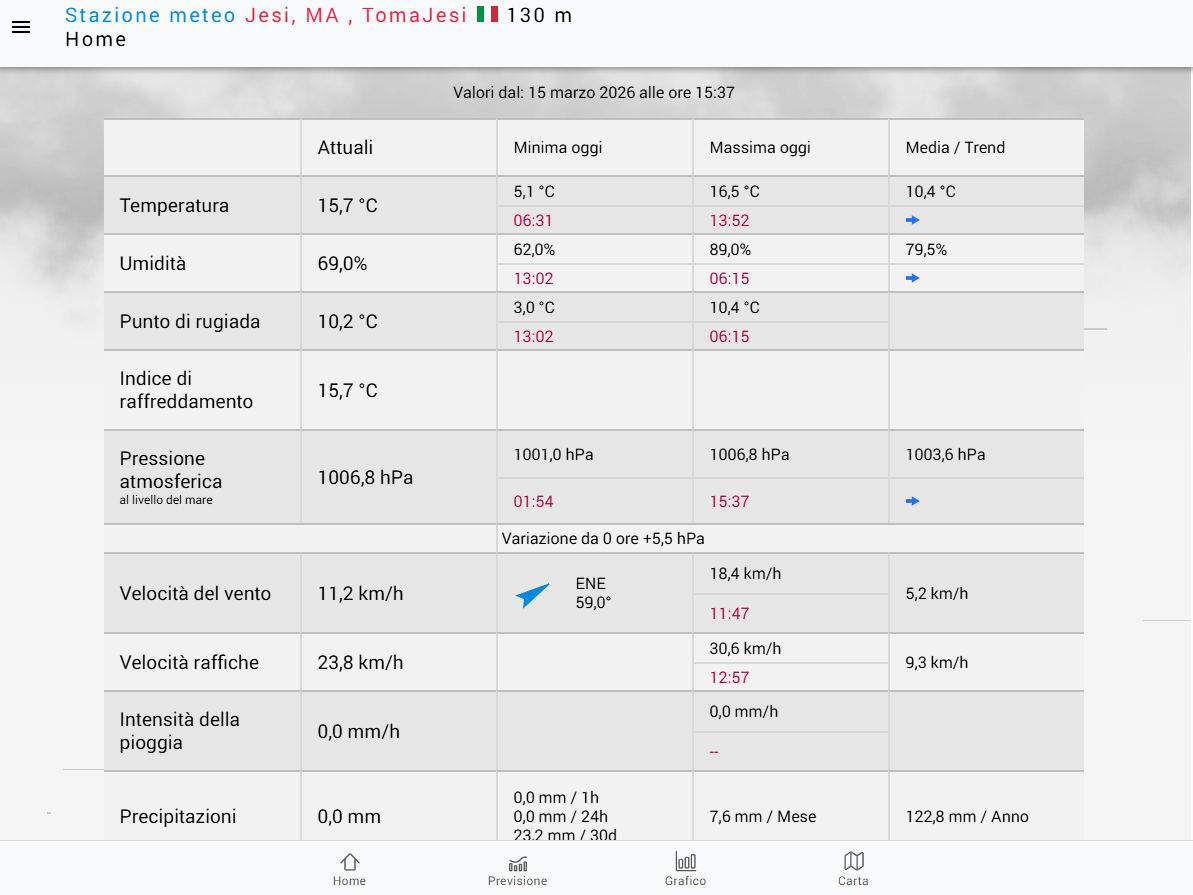The width and height of the screenshot is (1193, 895).
Task: Click the Velocità raffiche row label
Action: click(x=189, y=663)
